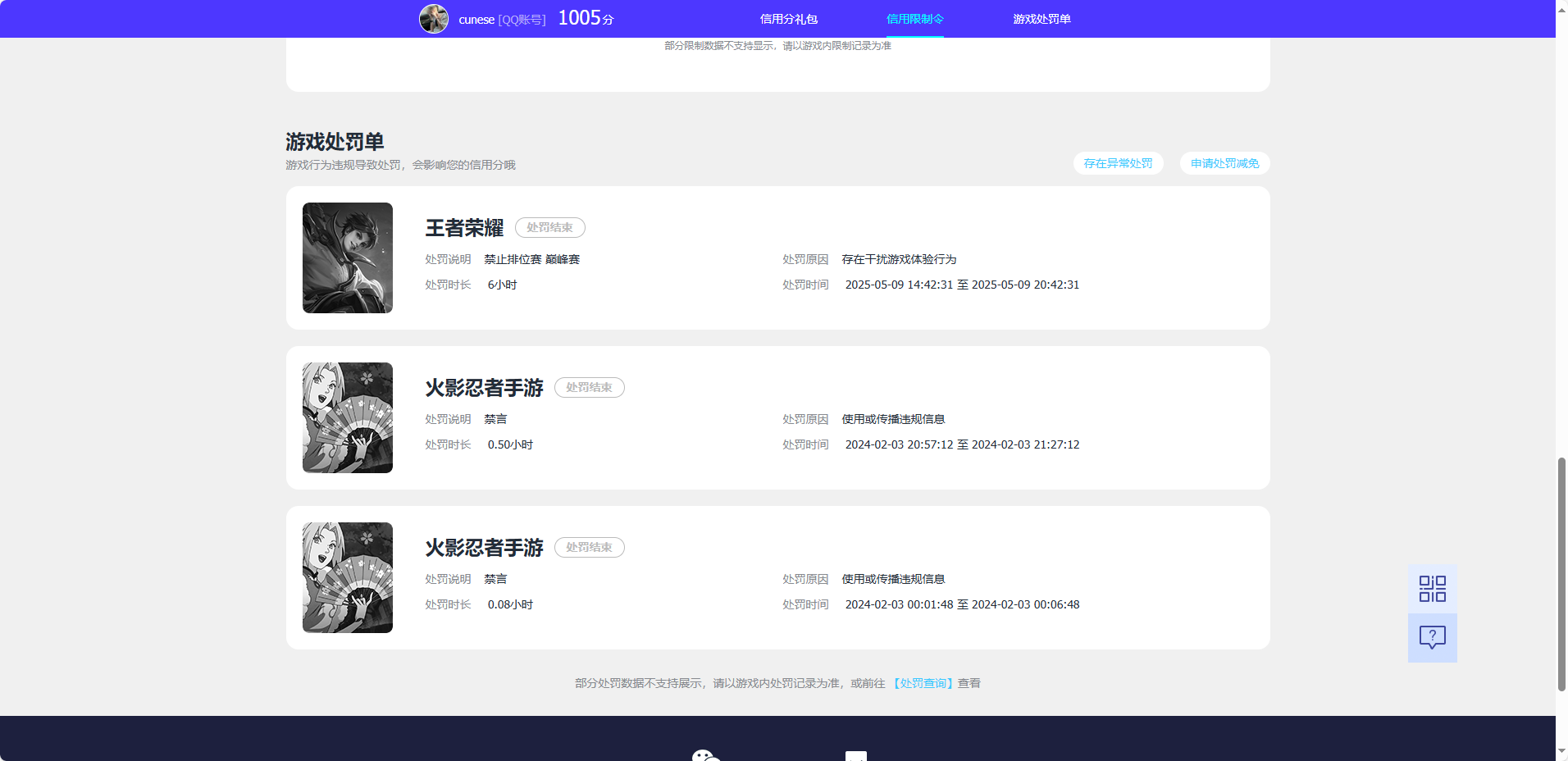Click the 处罚时长 label in 王者荣耀 card
This screenshot has width=1568, height=761.
click(x=448, y=285)
